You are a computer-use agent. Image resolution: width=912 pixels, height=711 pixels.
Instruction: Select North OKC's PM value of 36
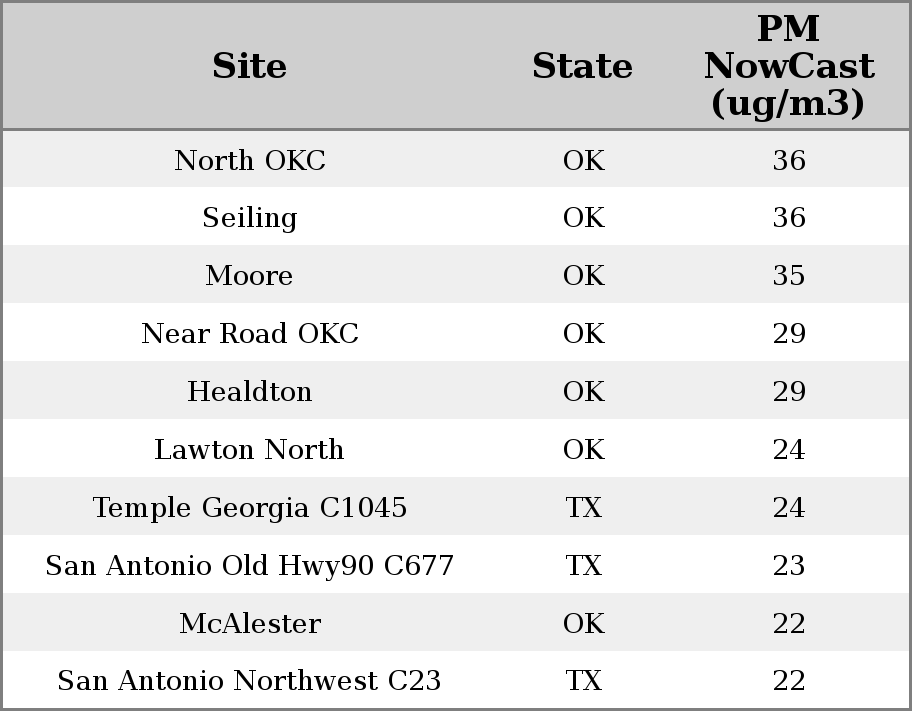[x=788, y=161]
